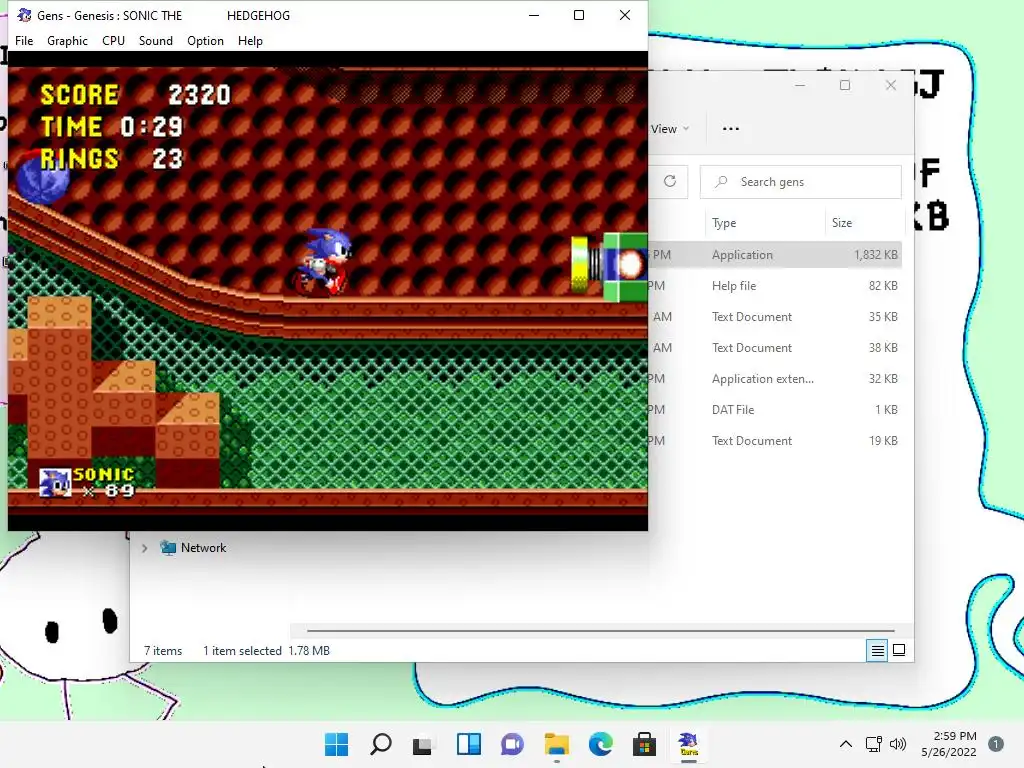Open File Explorer from the taskbar
The height and width of the screenshot is (768, 1024).
pyautogui.click(x=557, y=744)
